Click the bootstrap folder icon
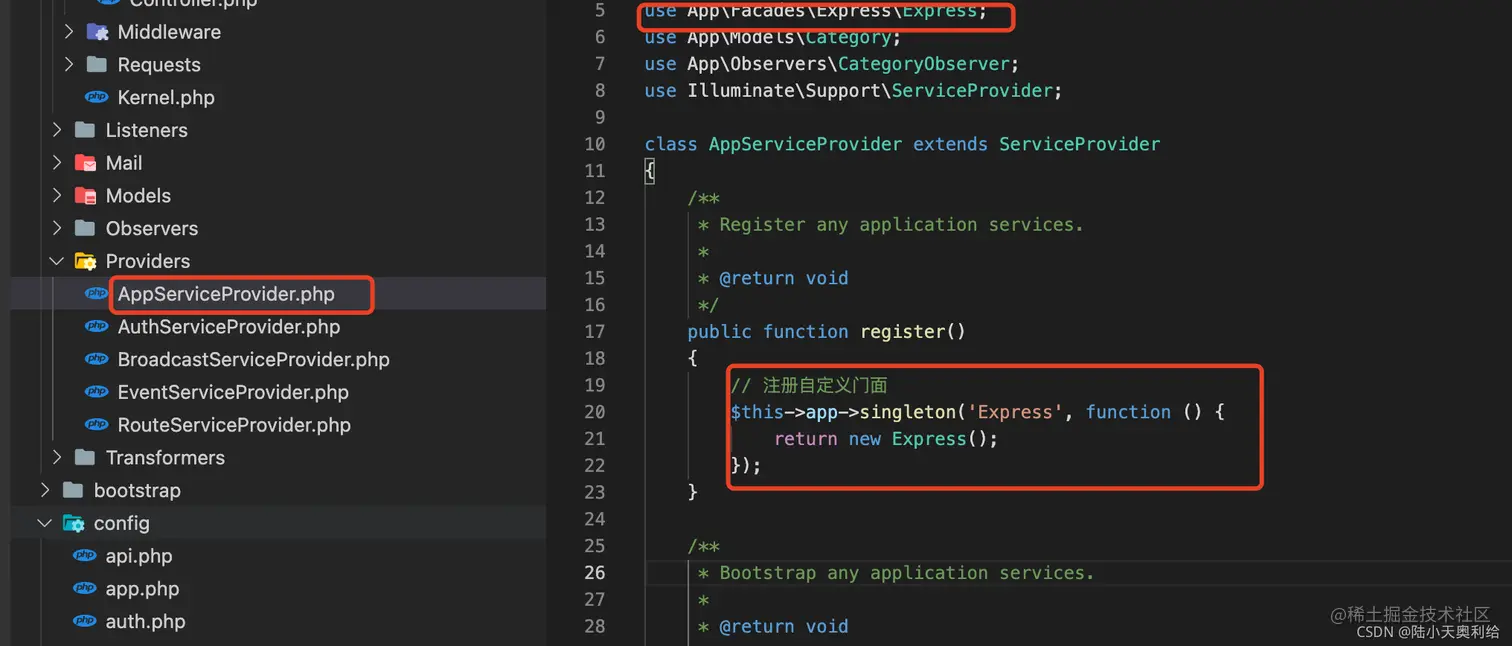Image resolution: width=1512 pixels, height=646 pixels. 73,490
